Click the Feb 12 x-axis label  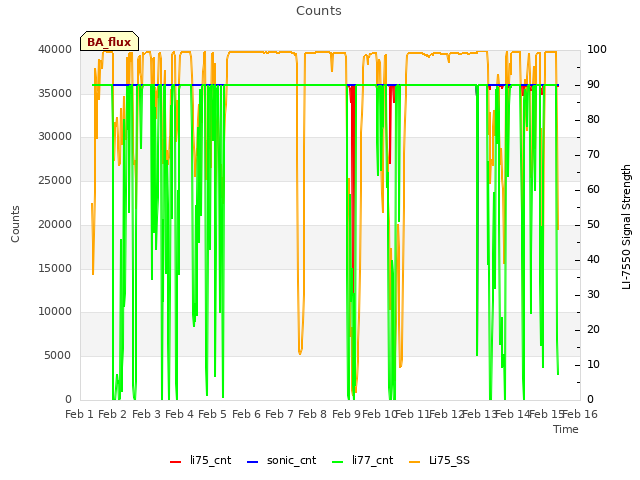click(x=447, y=414)
